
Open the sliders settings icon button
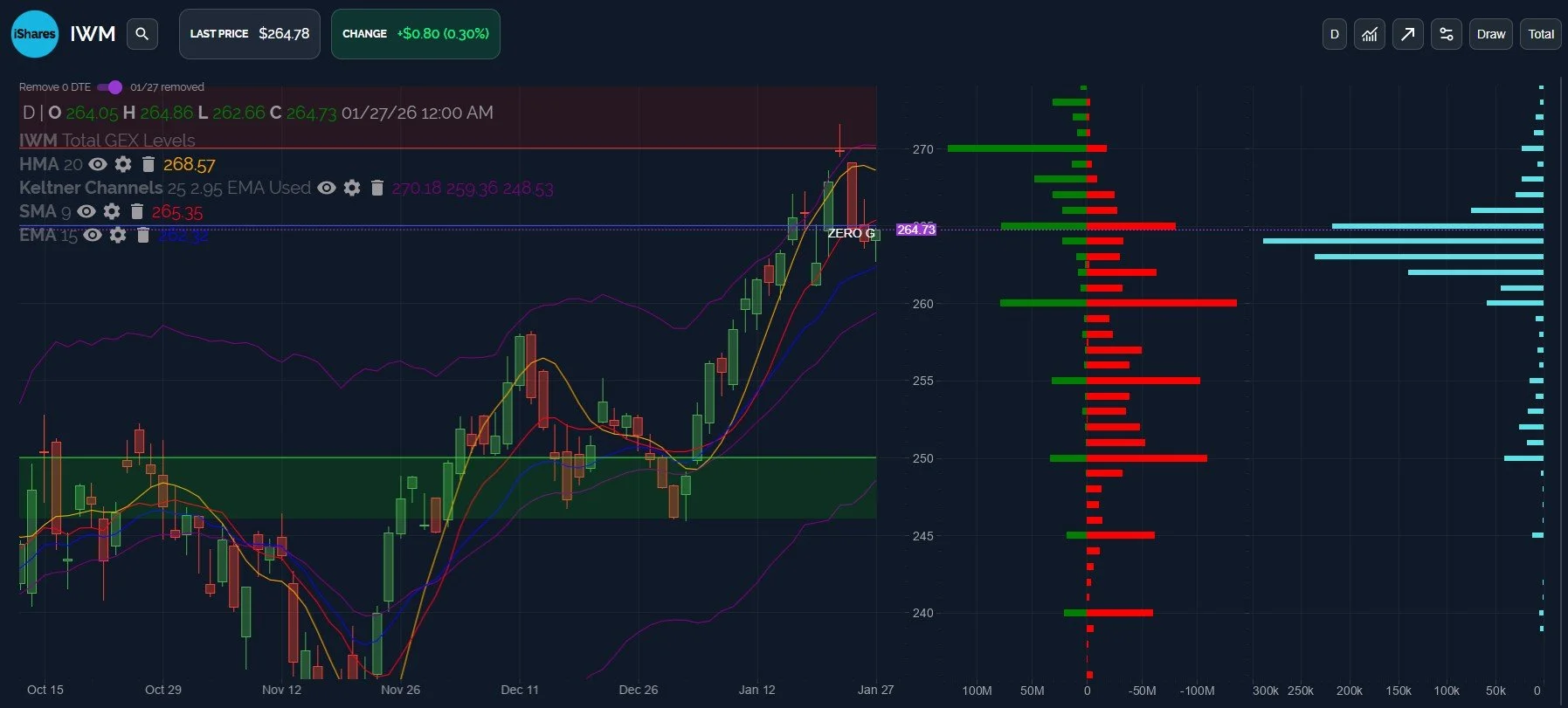1447,34
